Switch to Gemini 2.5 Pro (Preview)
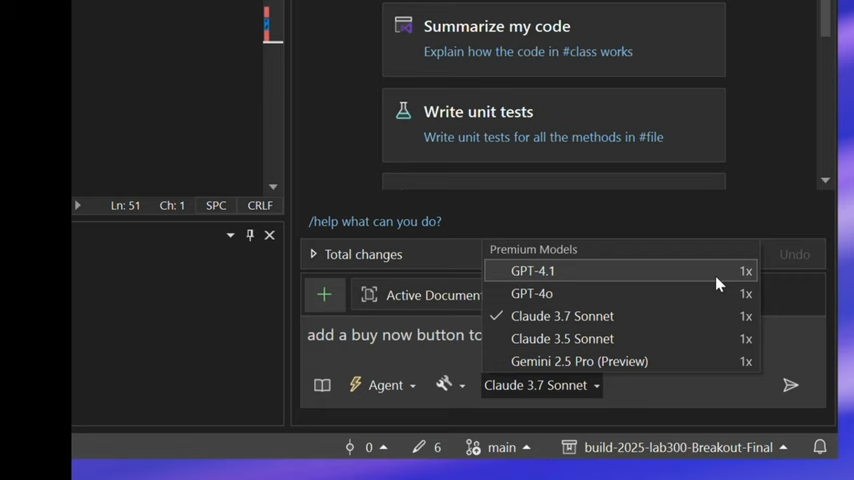The height and width of the screenshot is (480, 854). tap(620, 361)
